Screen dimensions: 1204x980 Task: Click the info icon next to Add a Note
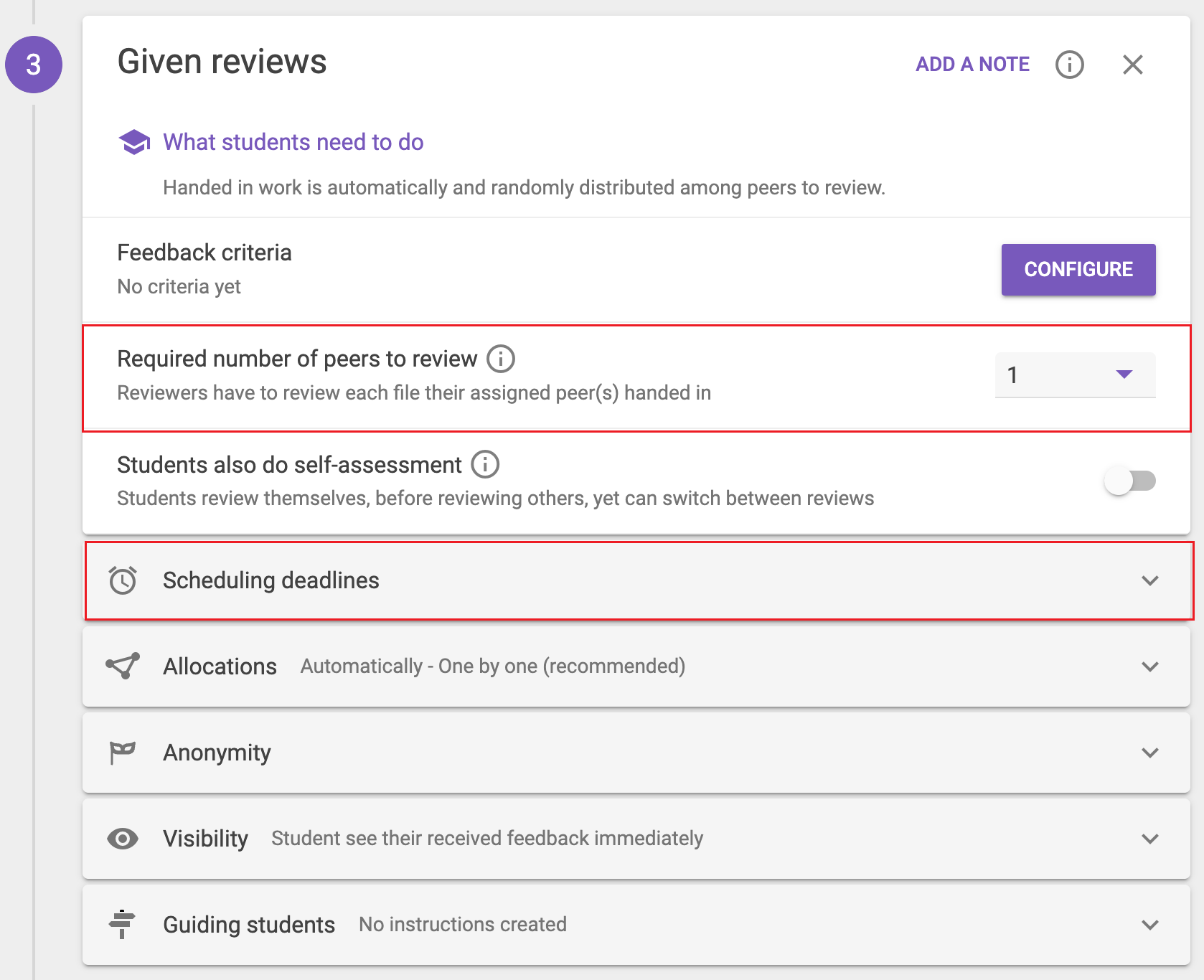[x=1069, y=65]
